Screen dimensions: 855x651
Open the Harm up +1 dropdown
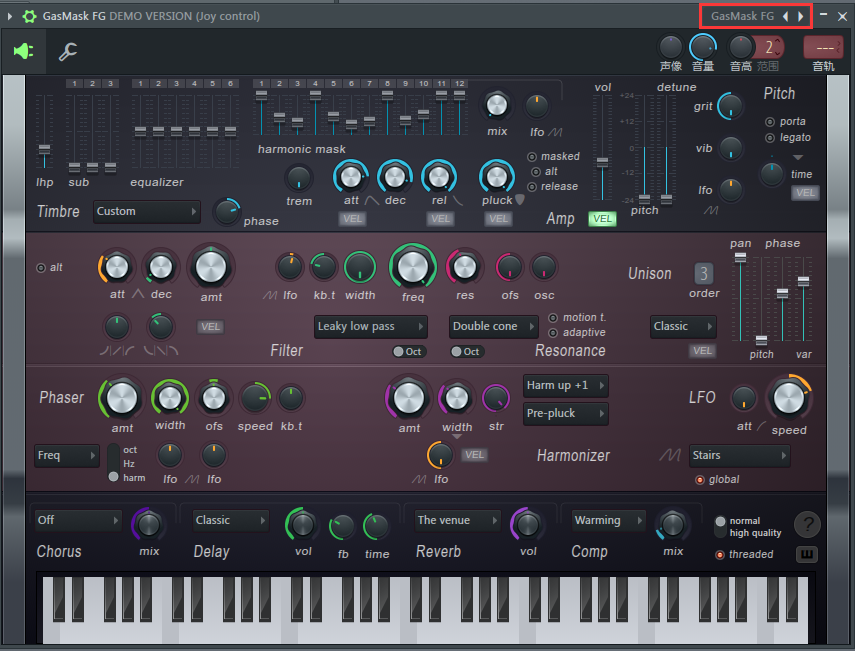coord(565,385)
